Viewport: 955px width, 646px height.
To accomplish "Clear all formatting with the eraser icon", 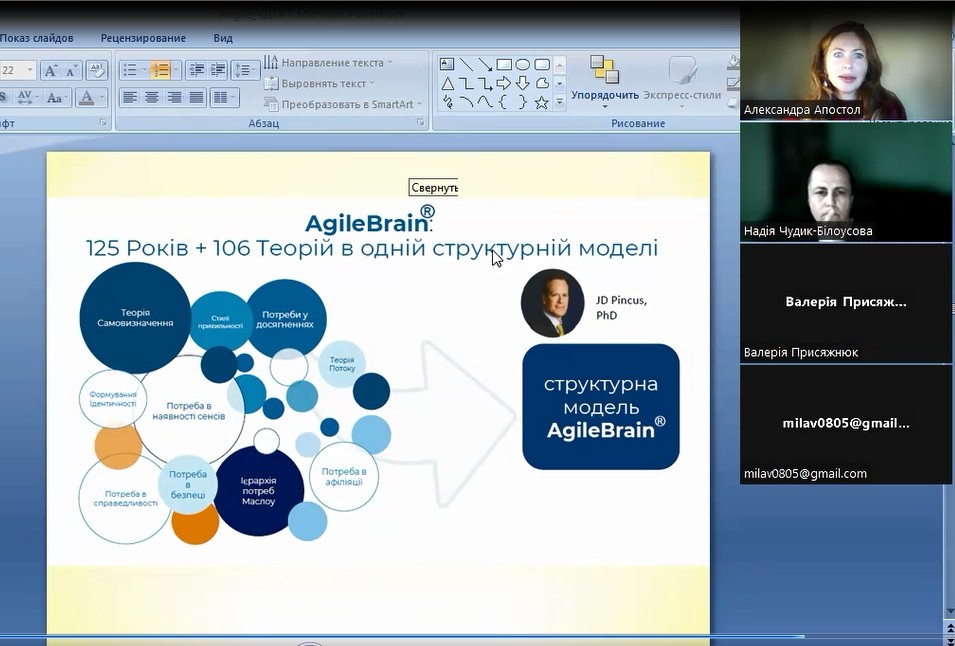I will [96, 71].
